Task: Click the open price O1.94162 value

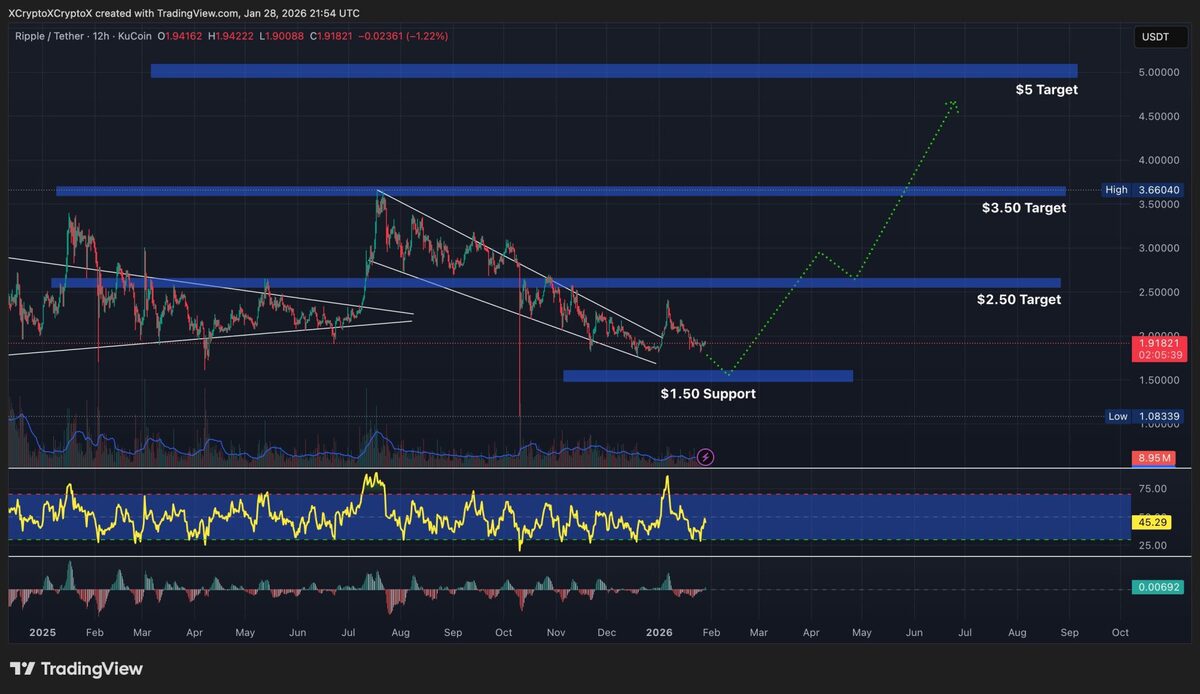Action: coord(180,35)
